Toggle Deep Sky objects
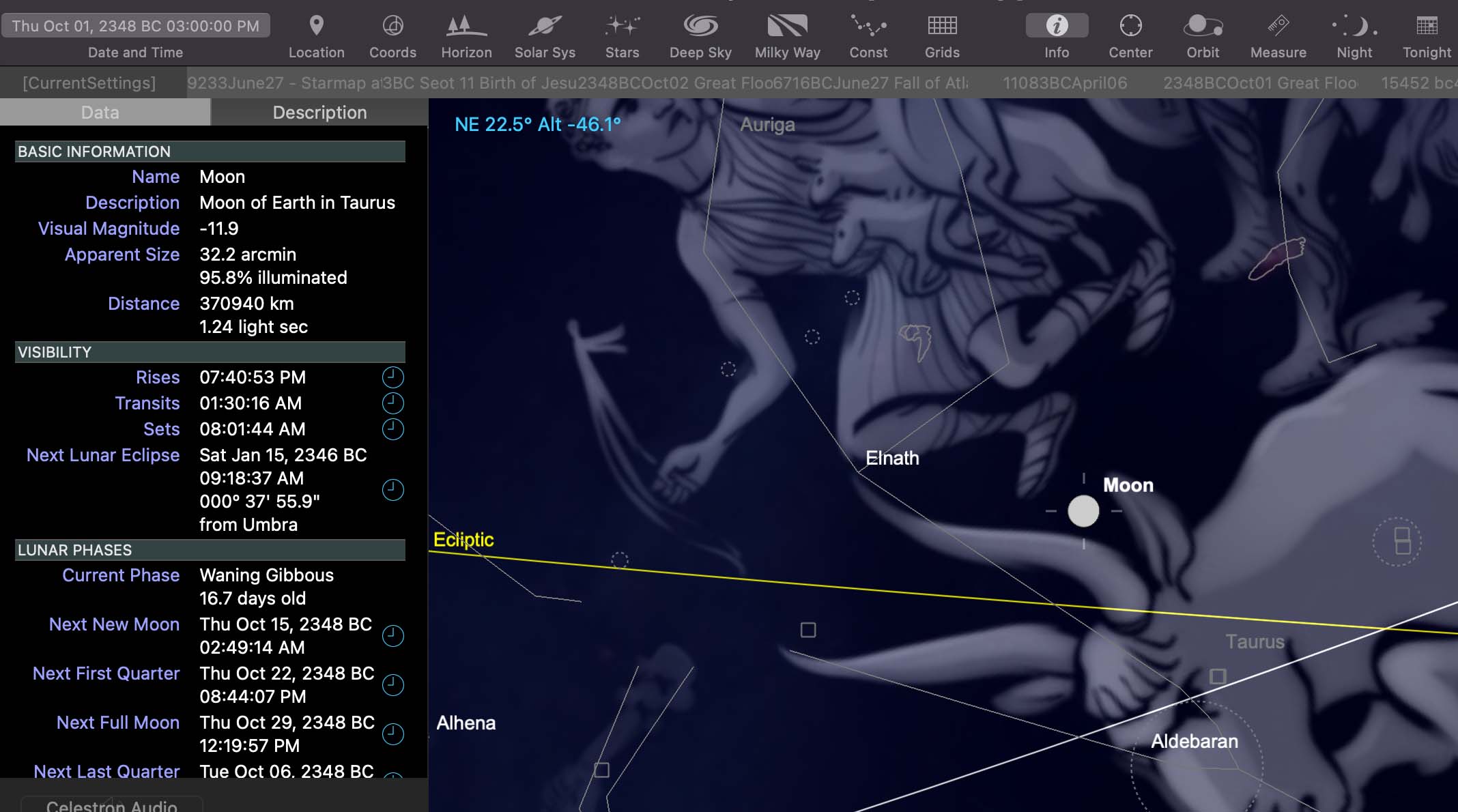This screenshot has width=1458, height=812. [x=700, y=35]
